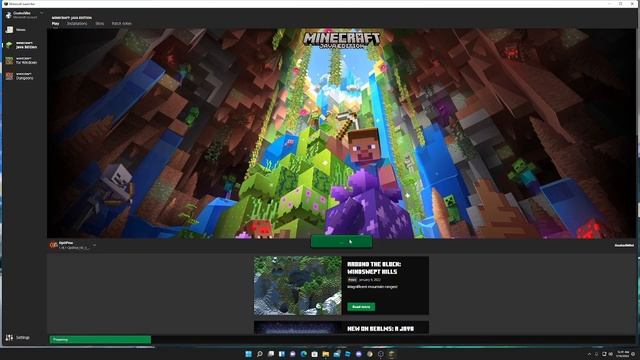Screen dimensions: 640x360
Task: Switch to the Installations tab
Action: [77, 24]
